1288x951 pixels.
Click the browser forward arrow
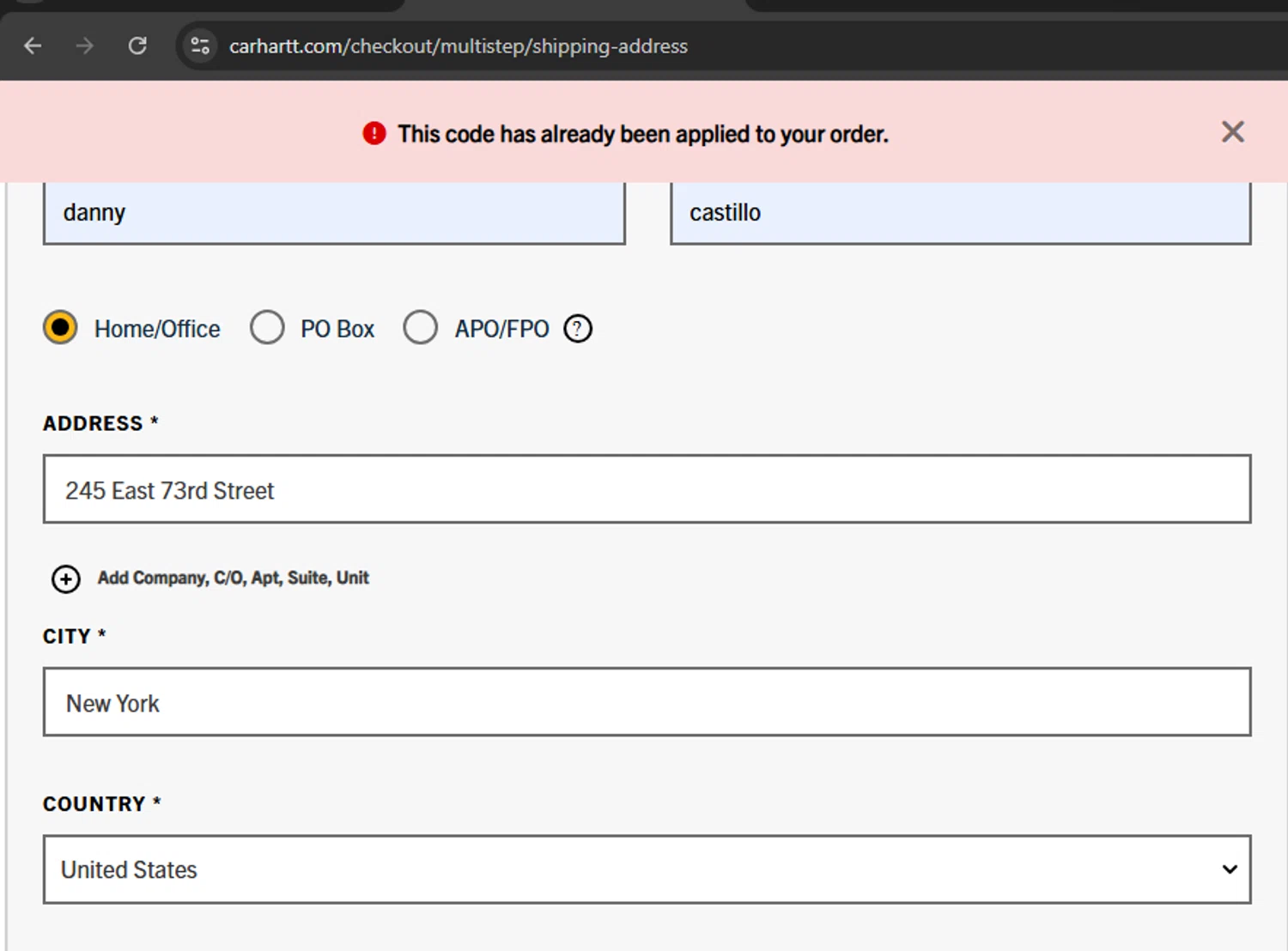click(85, 45)
